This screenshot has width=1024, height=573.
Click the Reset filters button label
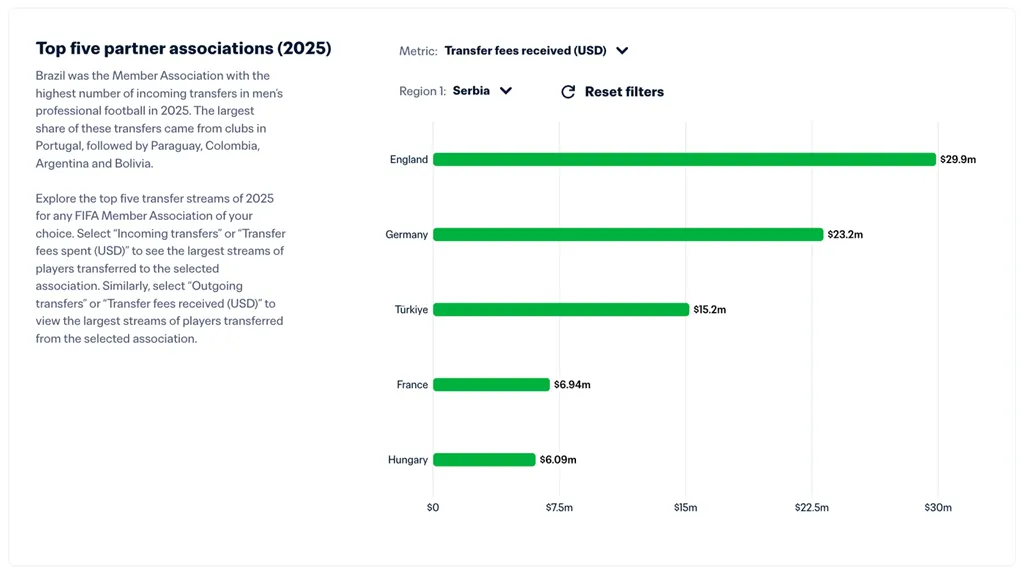624,92
